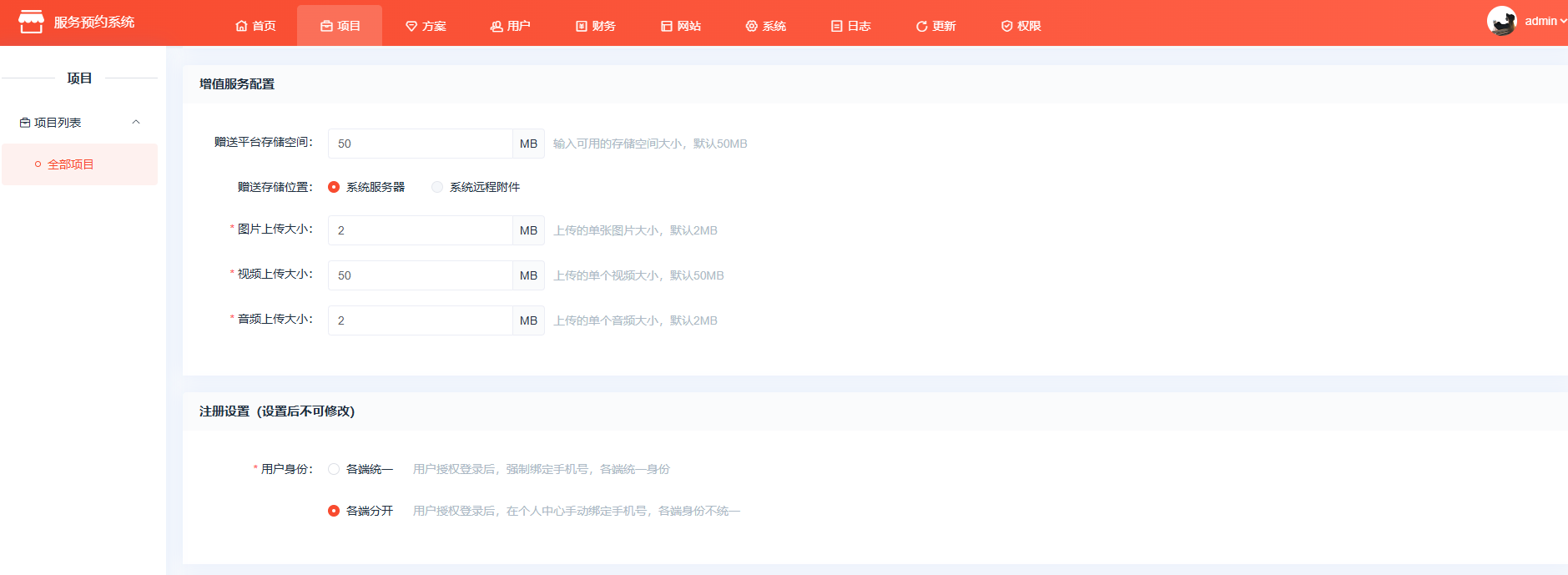Choose the 各端分开 user identity option
This screenshot has height=575, width=1568.
coord(334,511)
